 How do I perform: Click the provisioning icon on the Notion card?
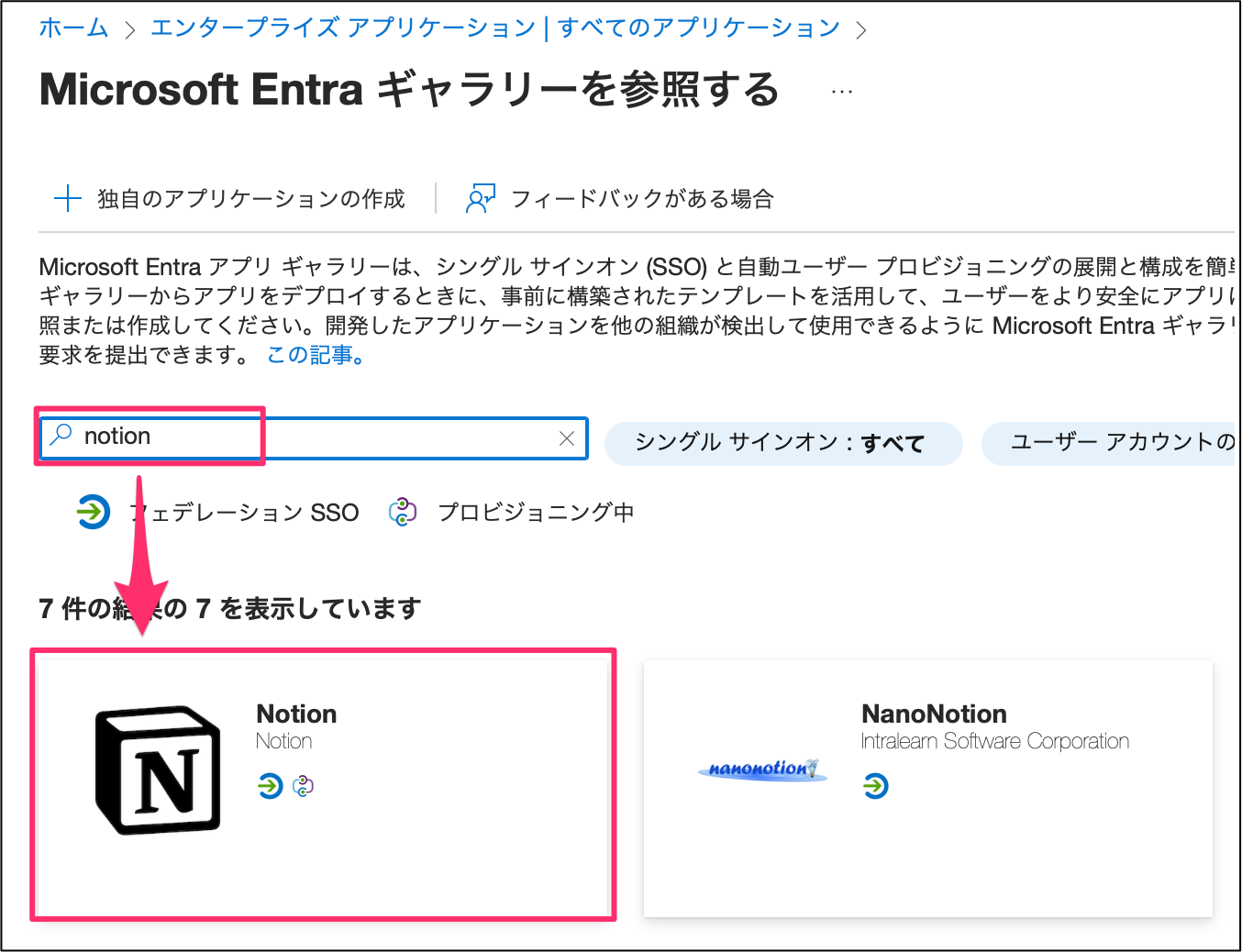[x=303, y=786]
